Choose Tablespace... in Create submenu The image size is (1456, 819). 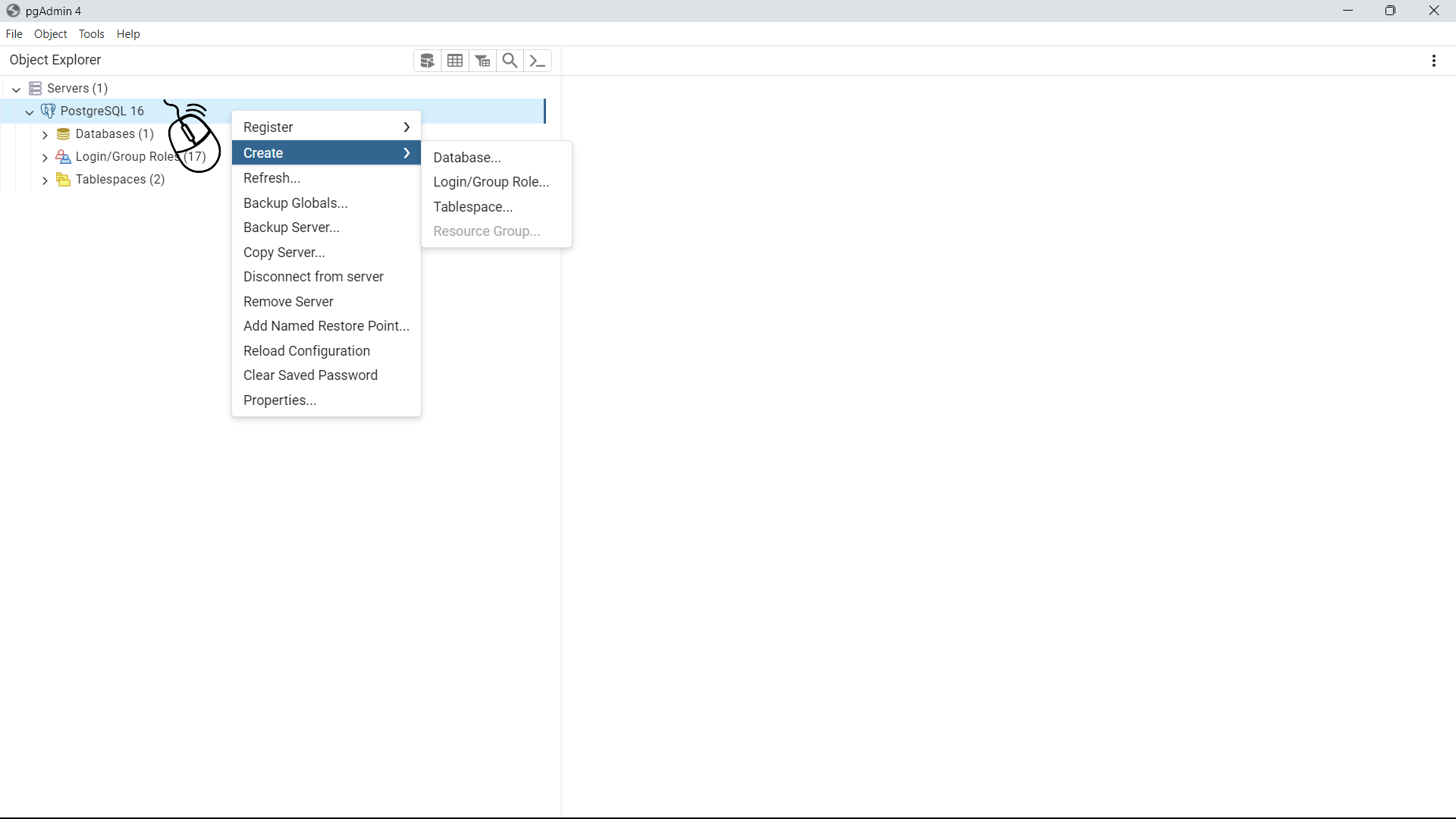tap(497, 207)
